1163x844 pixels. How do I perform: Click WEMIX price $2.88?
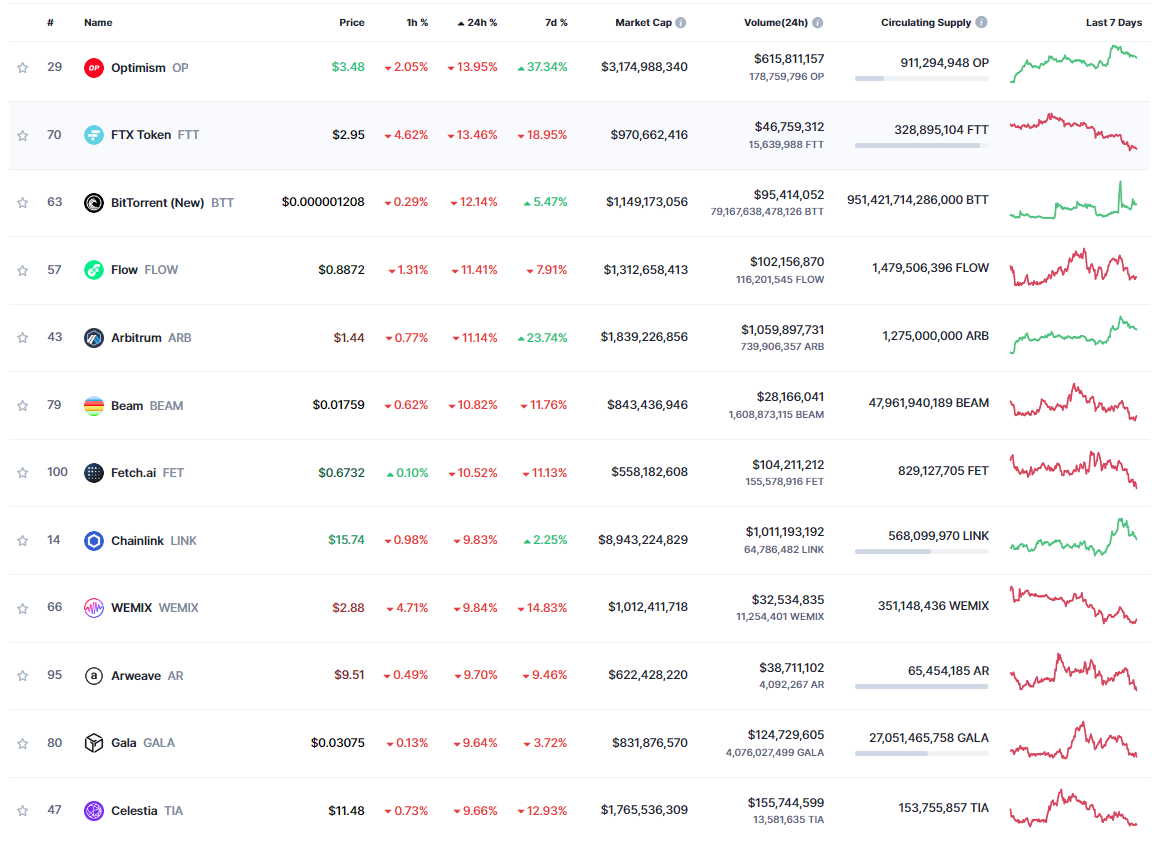click(x=349, y=608)
